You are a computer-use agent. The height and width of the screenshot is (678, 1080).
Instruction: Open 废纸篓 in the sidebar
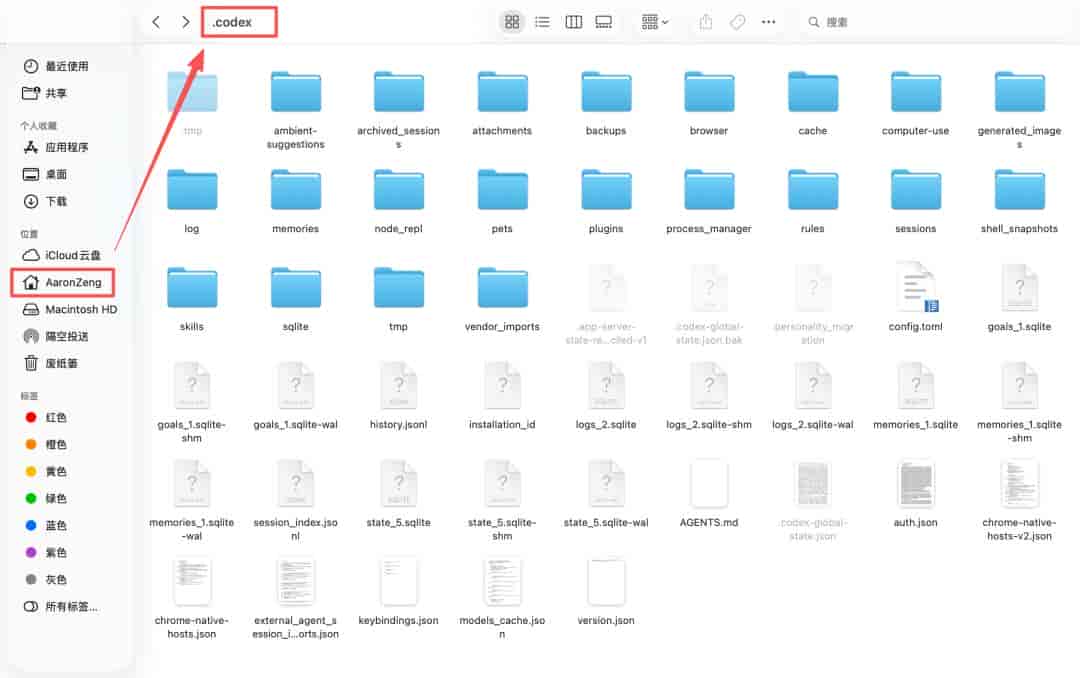(x=51, y=363)
